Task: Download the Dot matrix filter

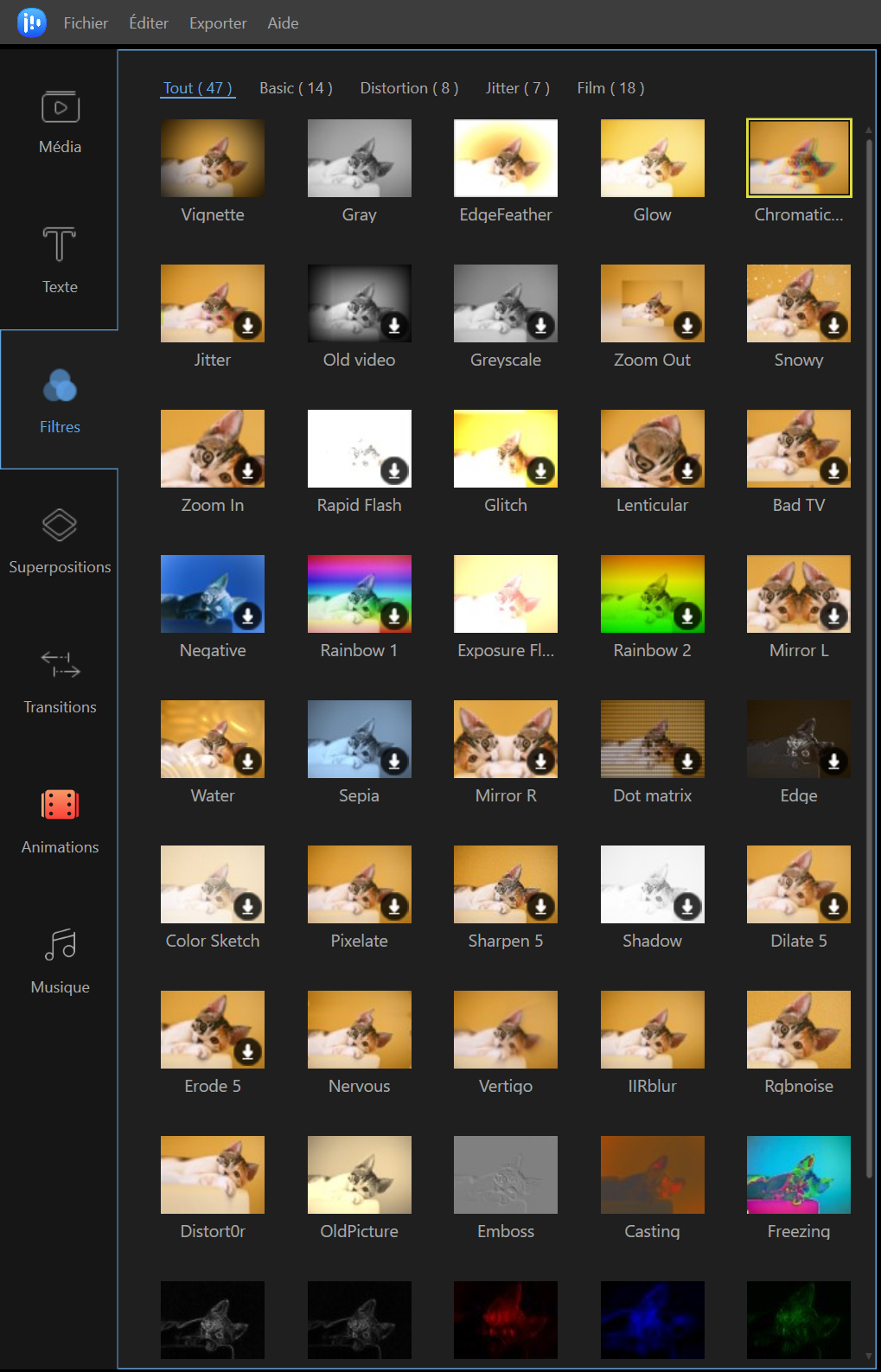Action: click(x=687, y=762)
